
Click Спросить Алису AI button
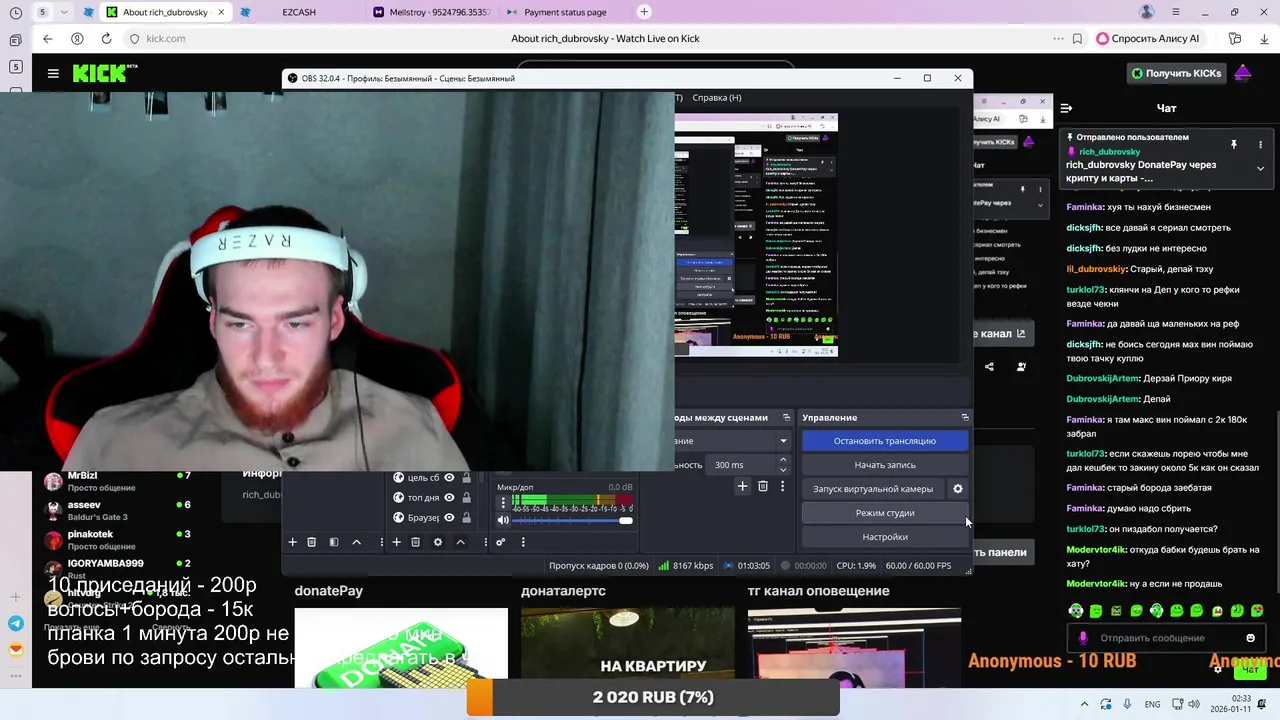tap(1148, 38)
